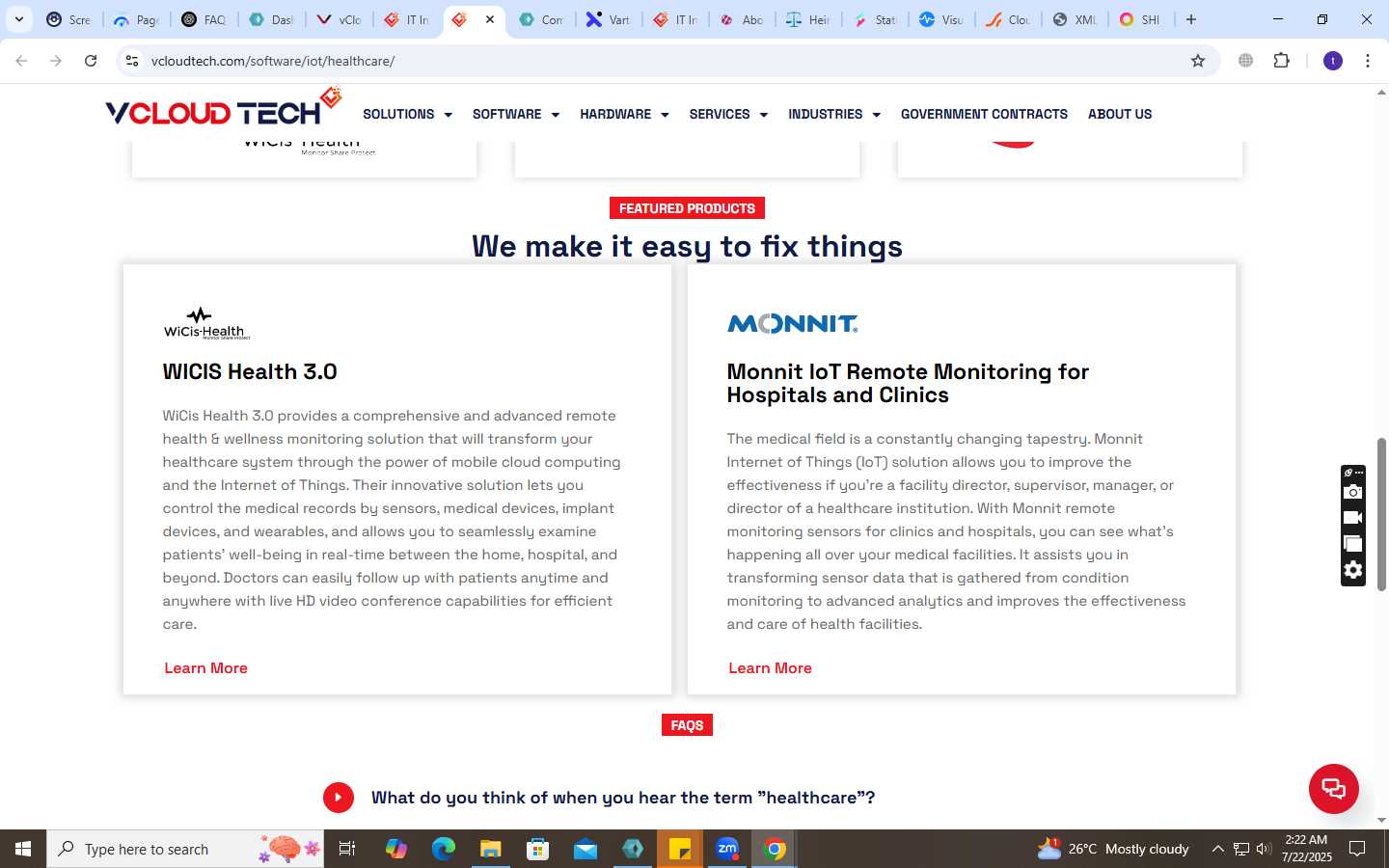Switch to the Visu browser tab

coord(941,19)
